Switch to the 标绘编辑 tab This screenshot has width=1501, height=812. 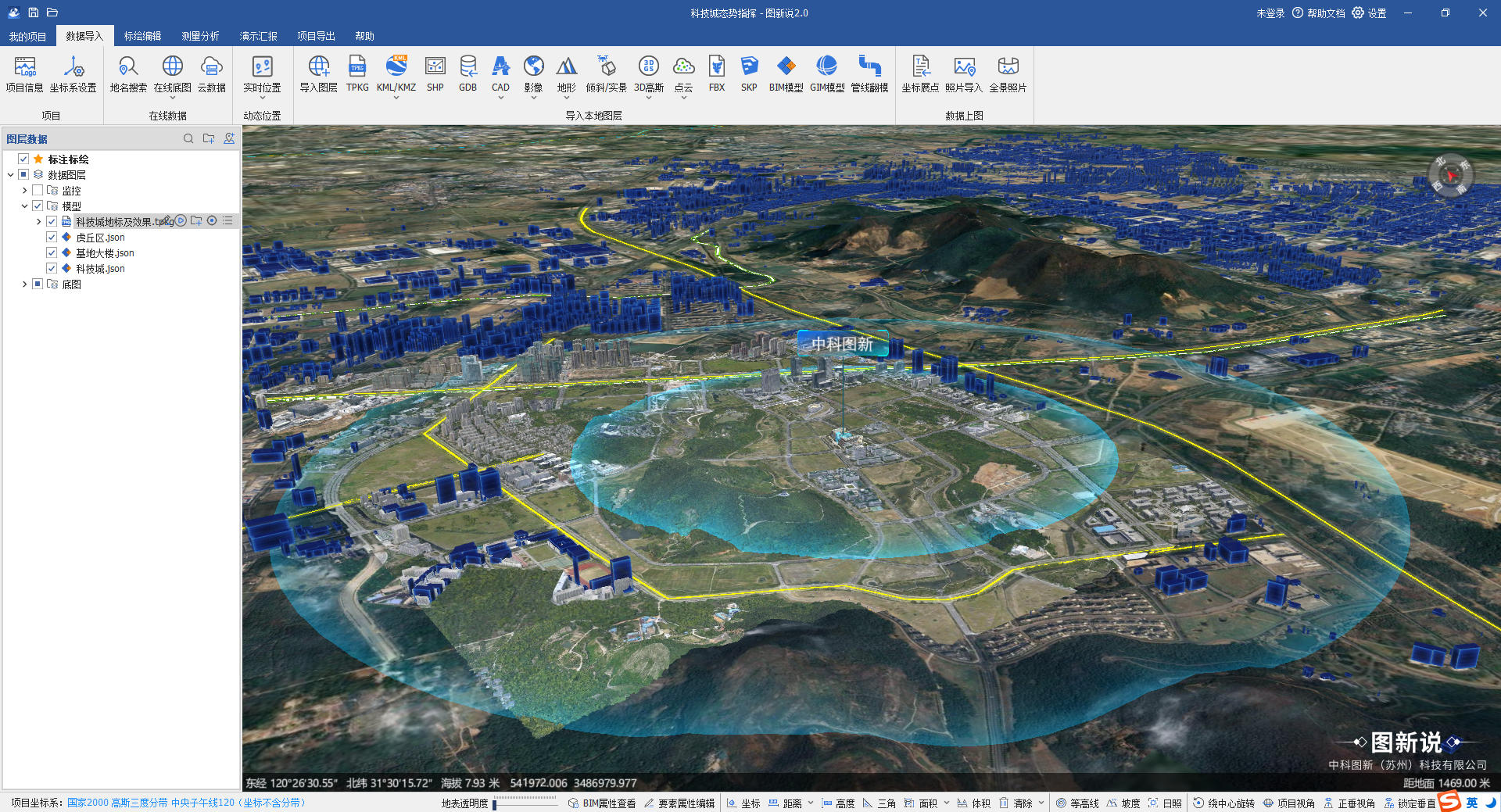point(142,36)
